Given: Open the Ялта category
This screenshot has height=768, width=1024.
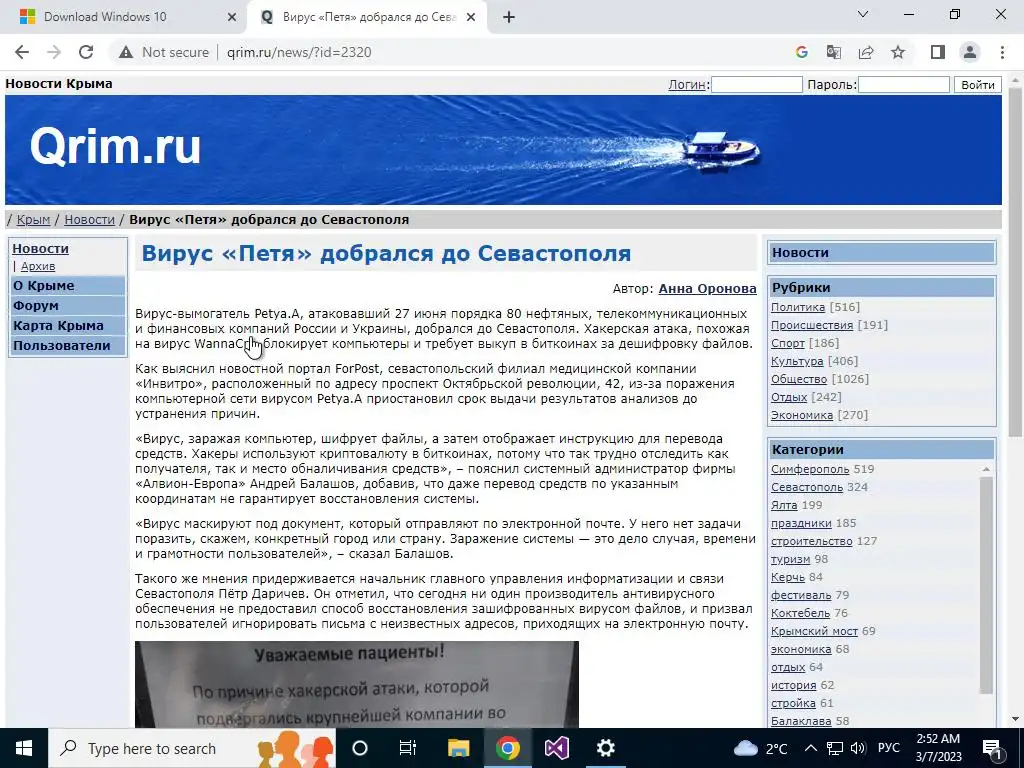Looking at the screenshot, I should click(784, 505).
